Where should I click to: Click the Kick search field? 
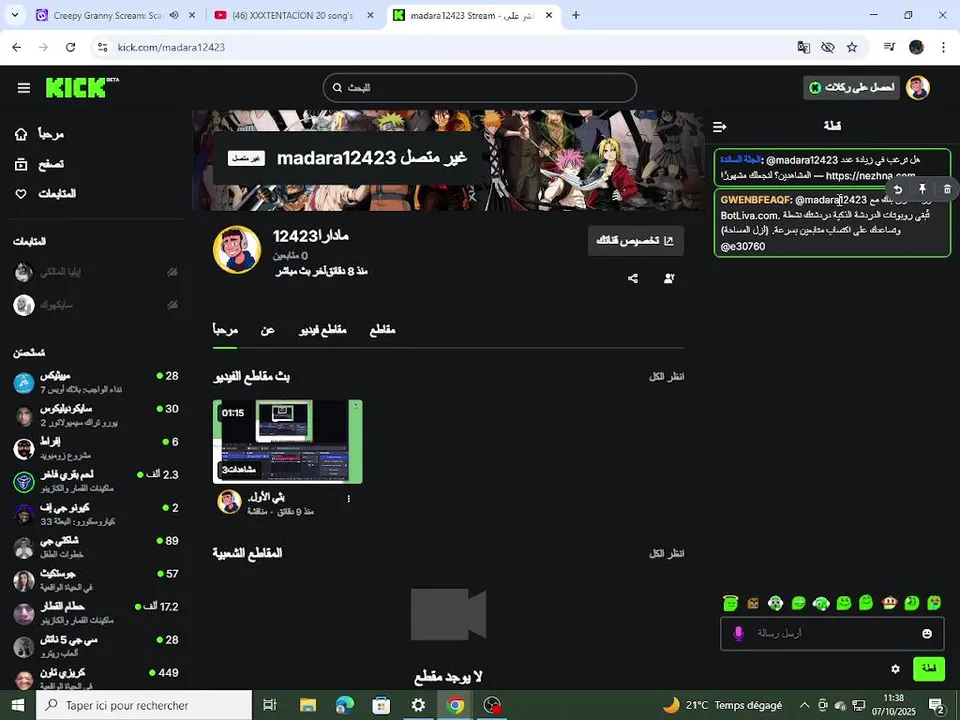click(479, 88)
